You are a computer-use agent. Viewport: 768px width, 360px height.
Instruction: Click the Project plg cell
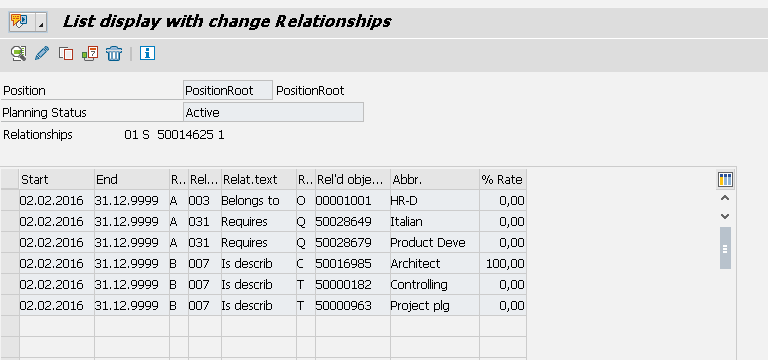[x=435, y=306]
